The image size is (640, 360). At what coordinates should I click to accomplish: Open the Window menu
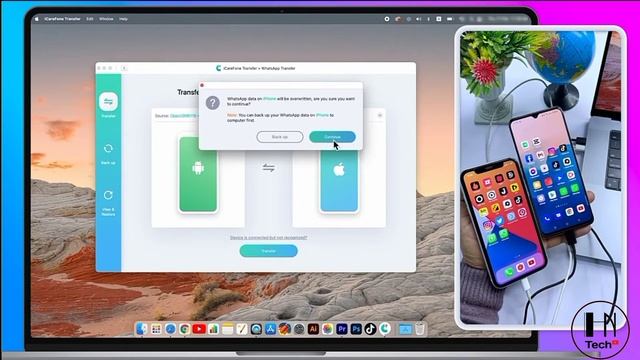[x=106, y=19]
